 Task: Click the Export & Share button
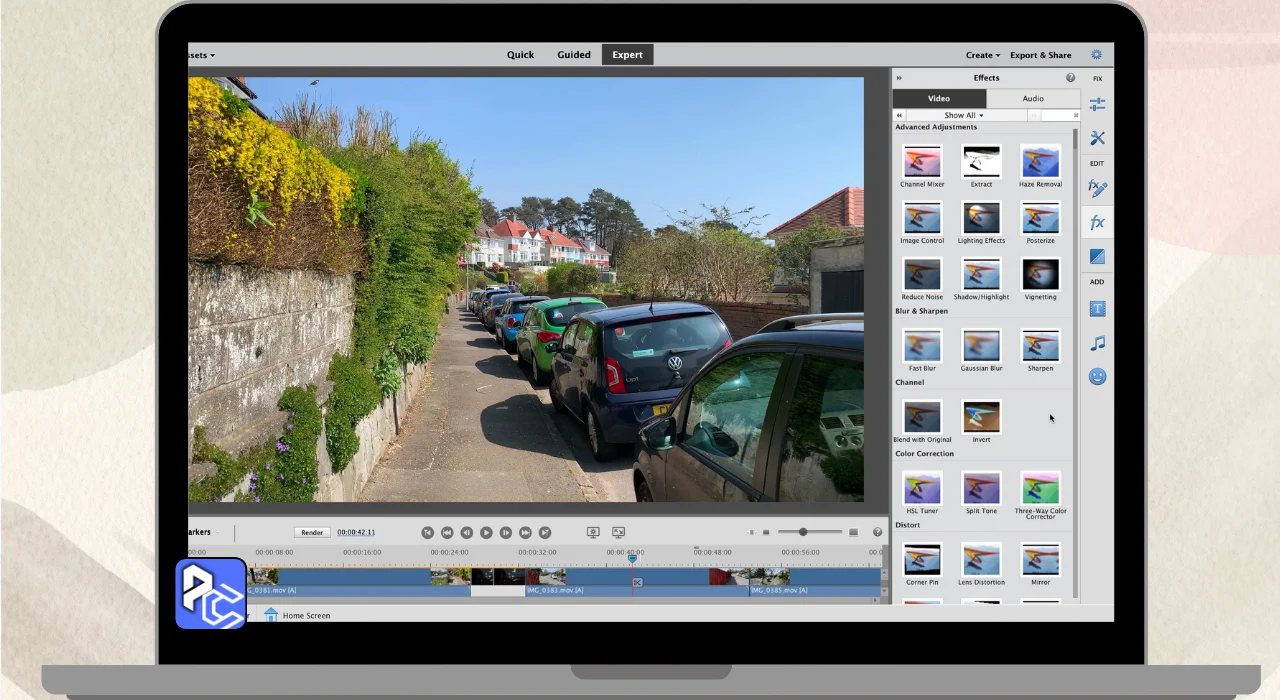[1040, 55]
